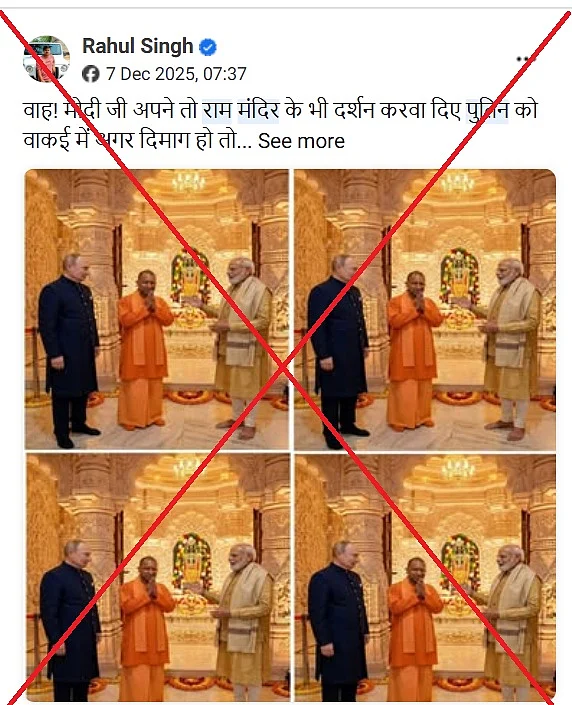Open the three-dot post options menu

pyautogui.click(x=525, y=59)
